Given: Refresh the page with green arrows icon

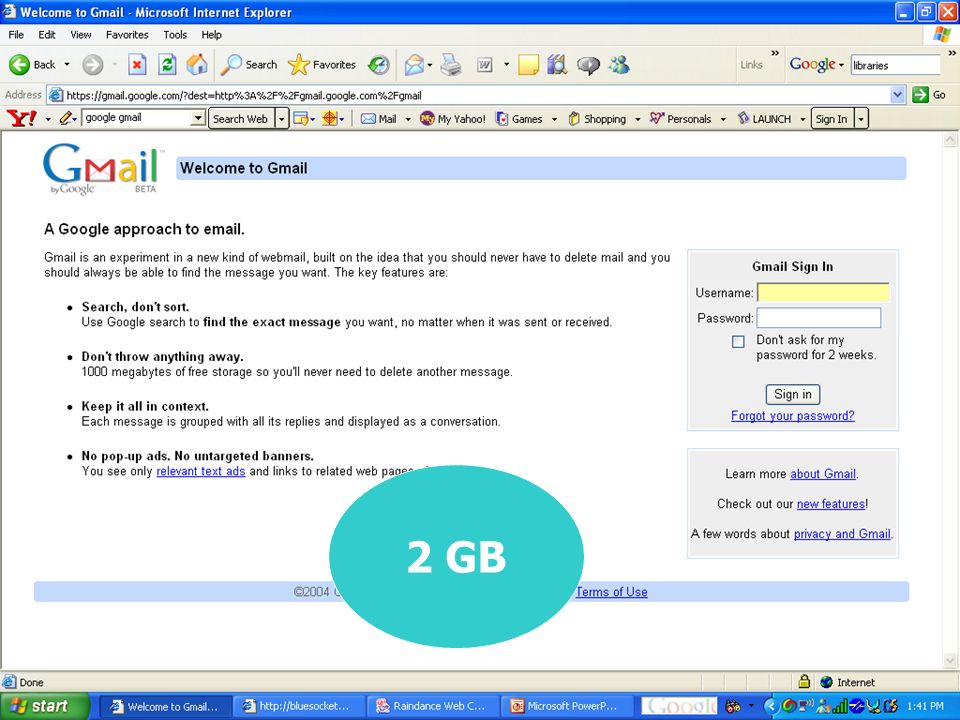Looking at the screenshot, I should [x=167, y=64].
